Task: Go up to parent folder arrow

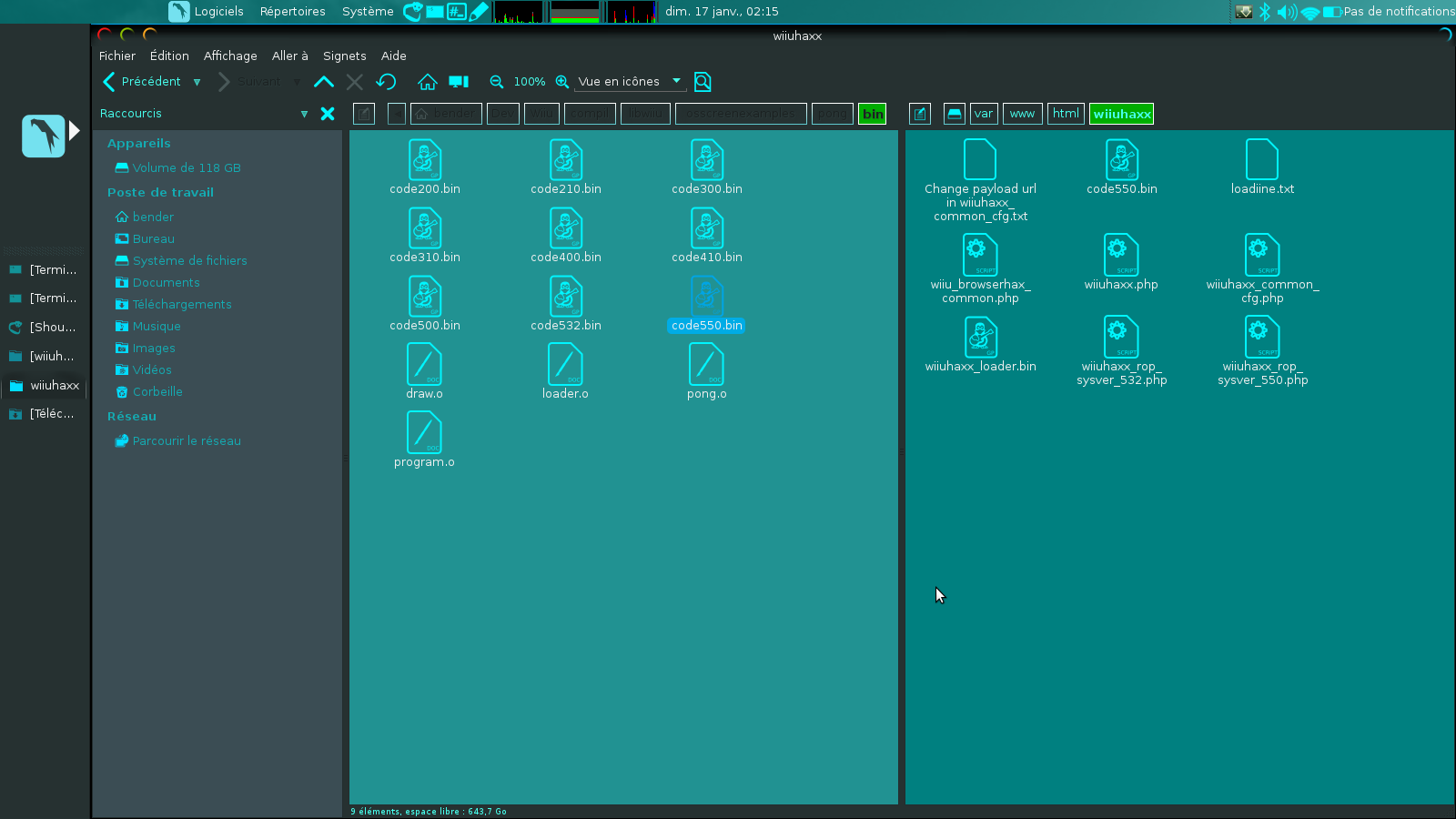Action: 323,82
